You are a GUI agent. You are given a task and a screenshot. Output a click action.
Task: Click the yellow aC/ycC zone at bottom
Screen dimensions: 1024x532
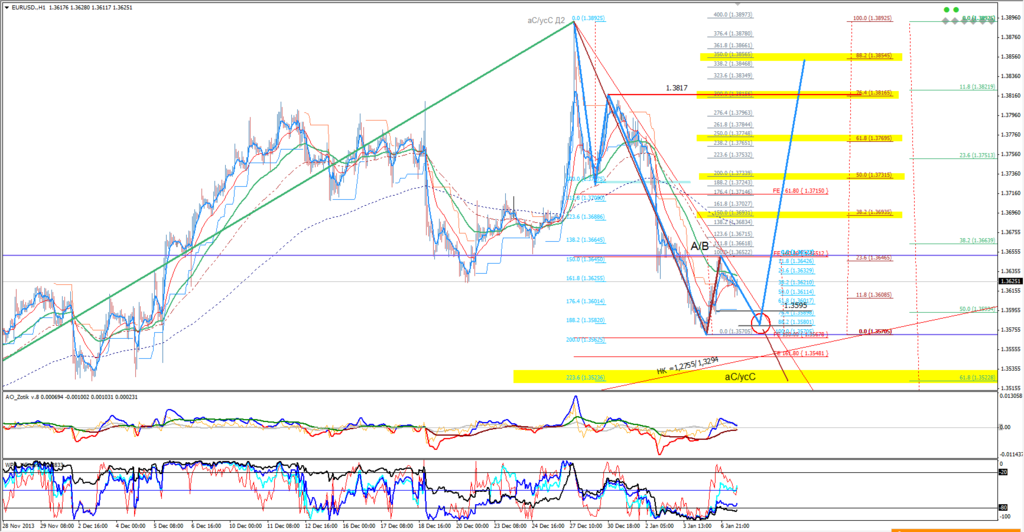740,377
